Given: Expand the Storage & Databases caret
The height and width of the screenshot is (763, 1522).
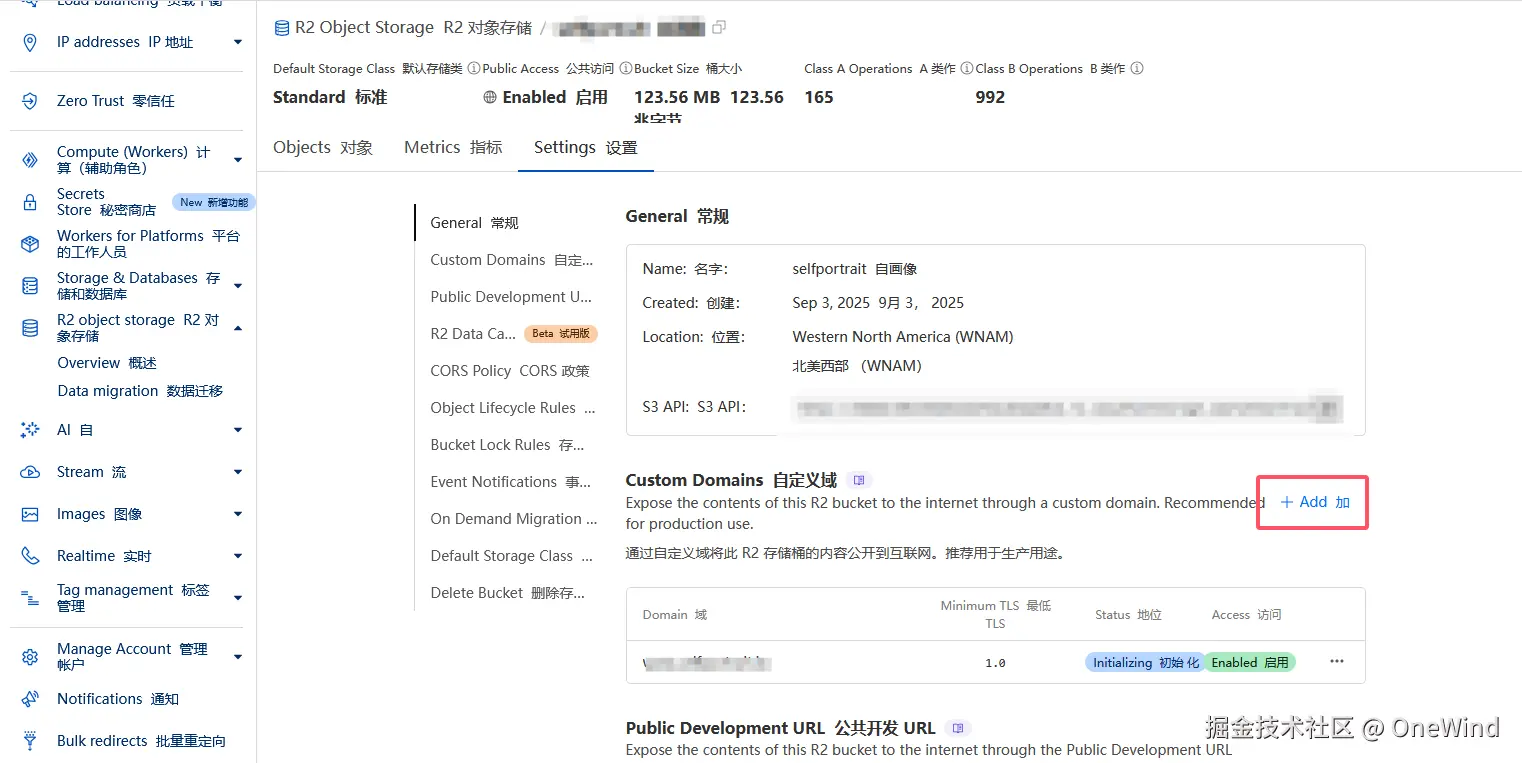Looking at the screenshot, I should pos(238,286).
